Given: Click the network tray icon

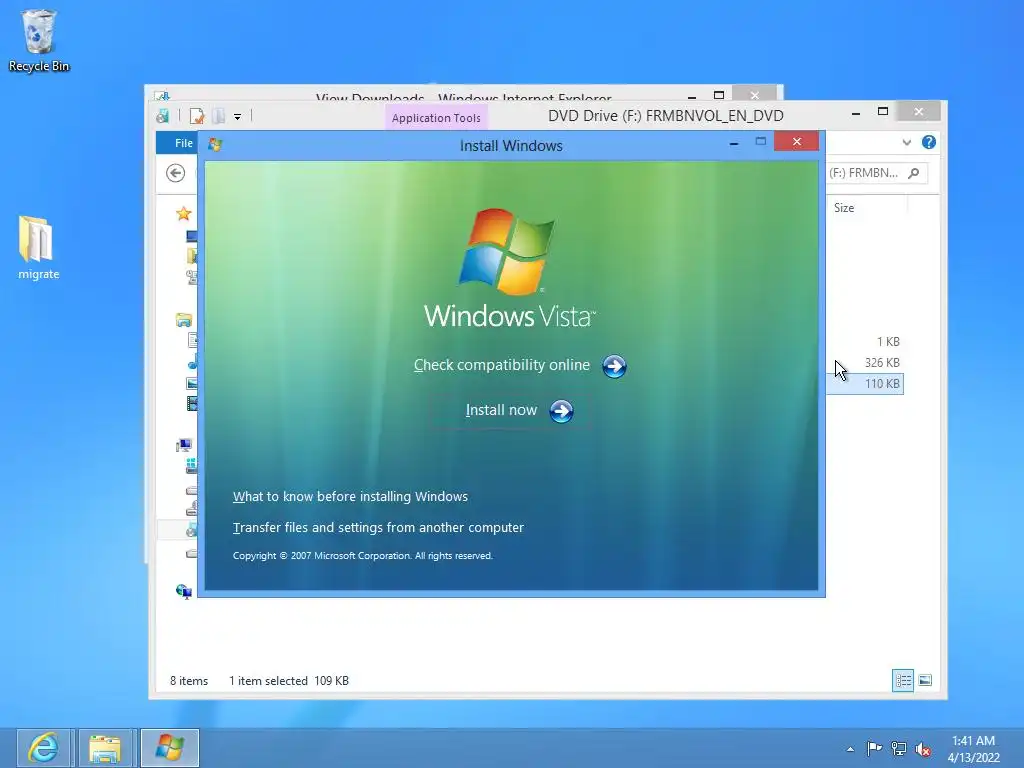Looking at the screenshot, I should click(x=899, y=748).
